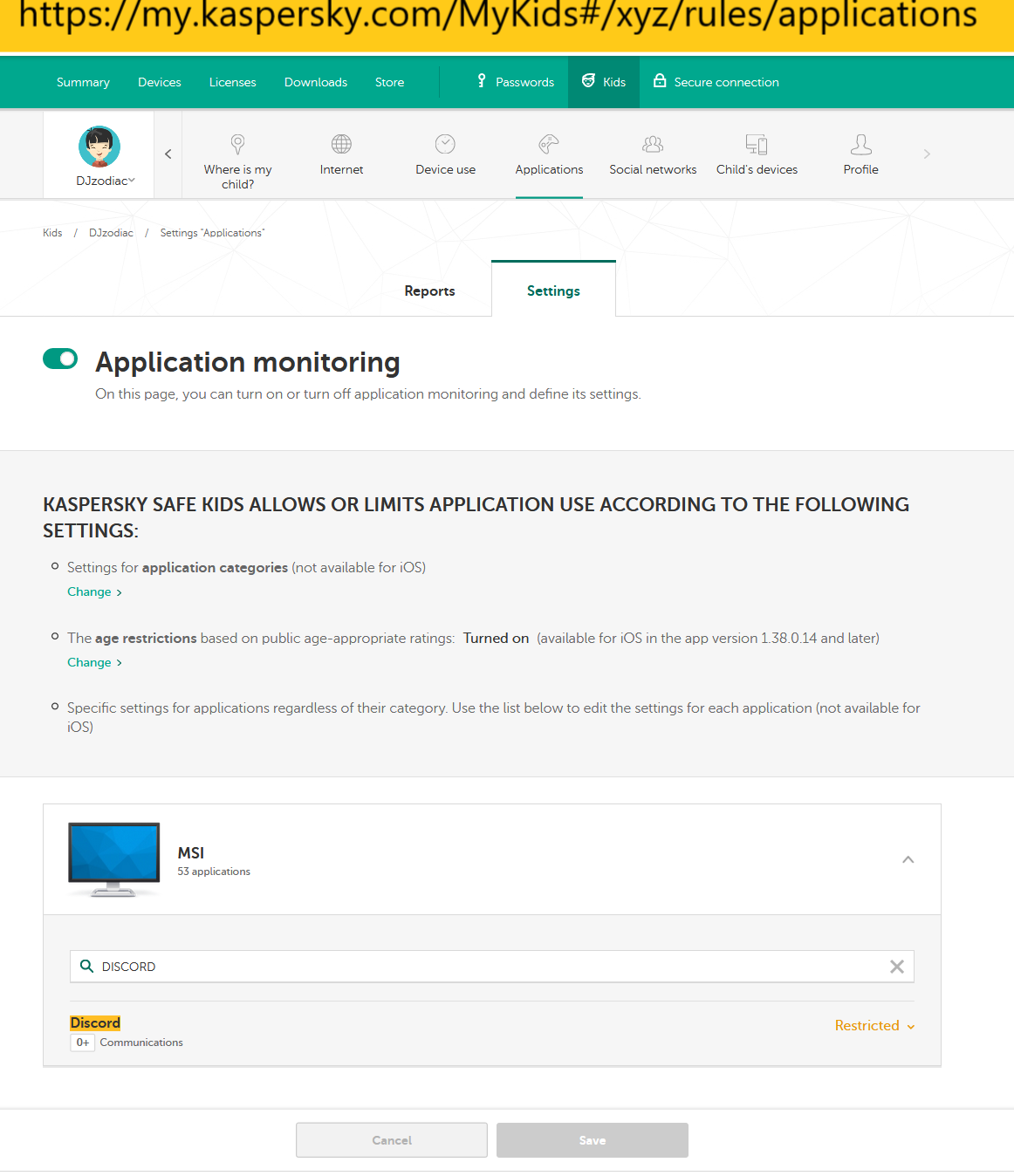The width and height of the screenshot is (1014, 1176).
Task: Click the 0+ age rating badge
Action: 82,1043
